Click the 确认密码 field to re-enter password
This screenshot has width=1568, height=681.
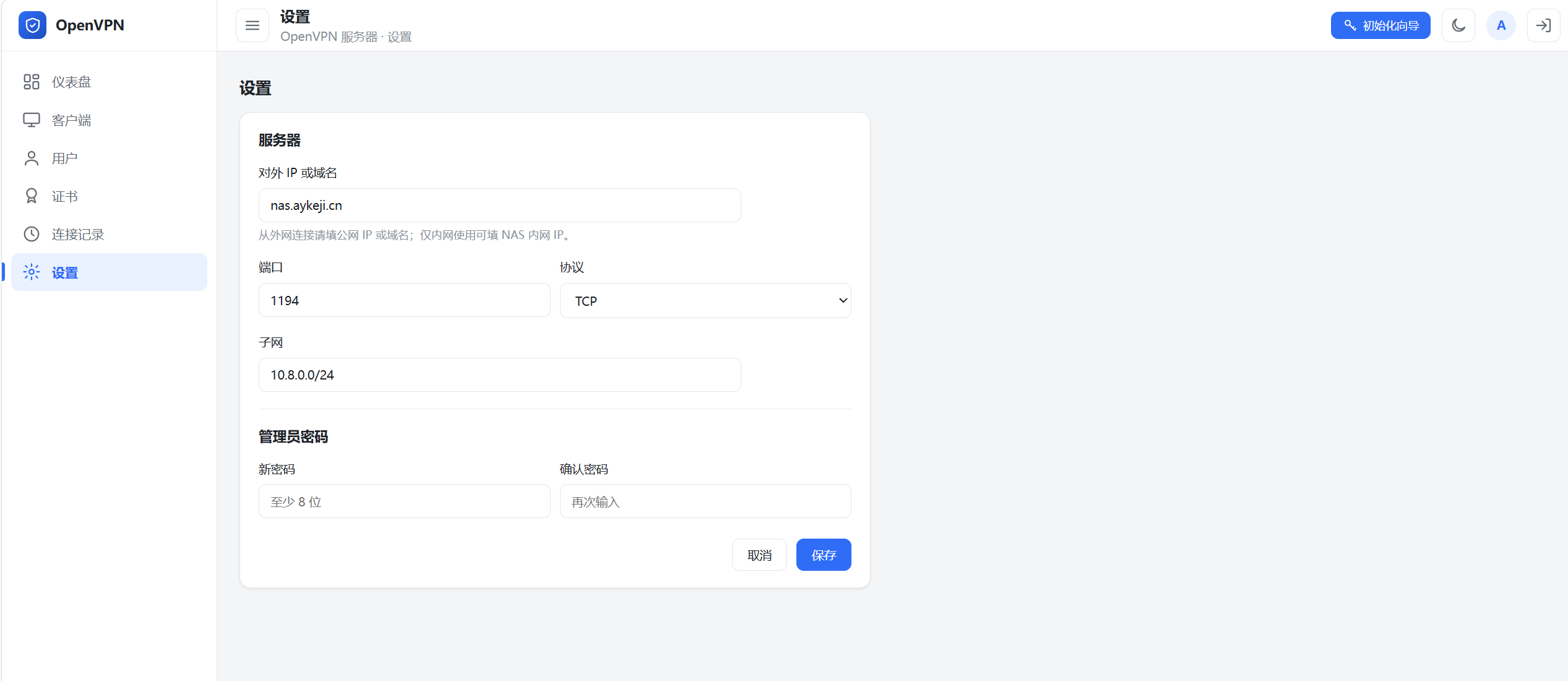click(705, 501)
